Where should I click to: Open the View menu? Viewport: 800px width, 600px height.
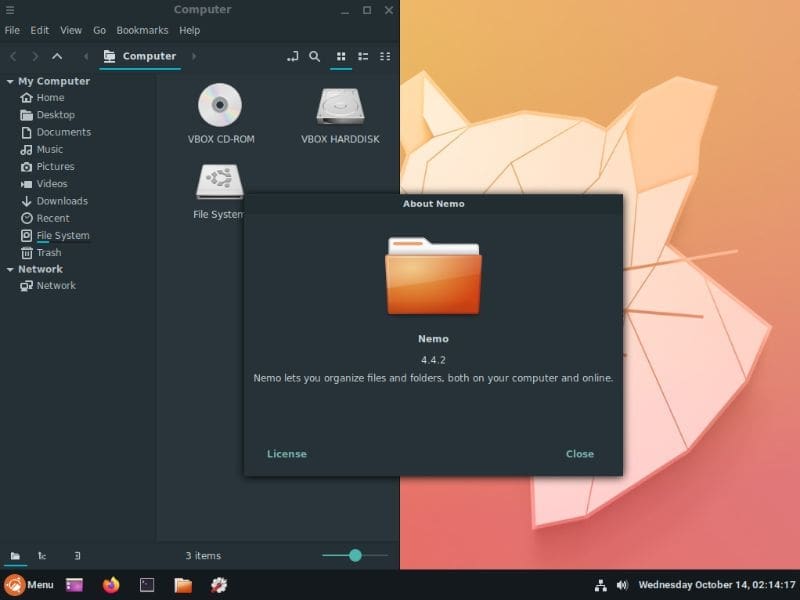coord(71,30)
